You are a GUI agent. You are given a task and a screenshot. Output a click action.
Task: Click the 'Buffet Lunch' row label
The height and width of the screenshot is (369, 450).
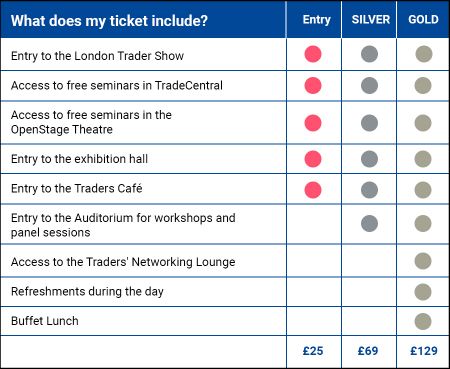point(45,321)
